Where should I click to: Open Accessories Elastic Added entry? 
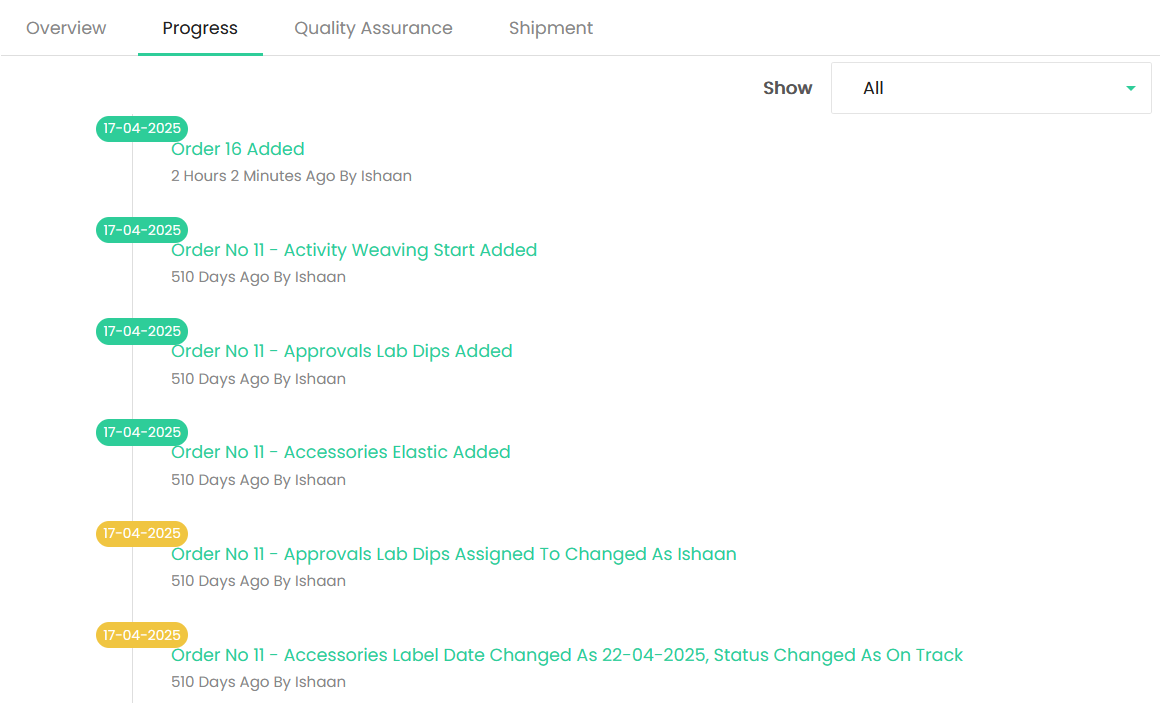coord(340,452)
